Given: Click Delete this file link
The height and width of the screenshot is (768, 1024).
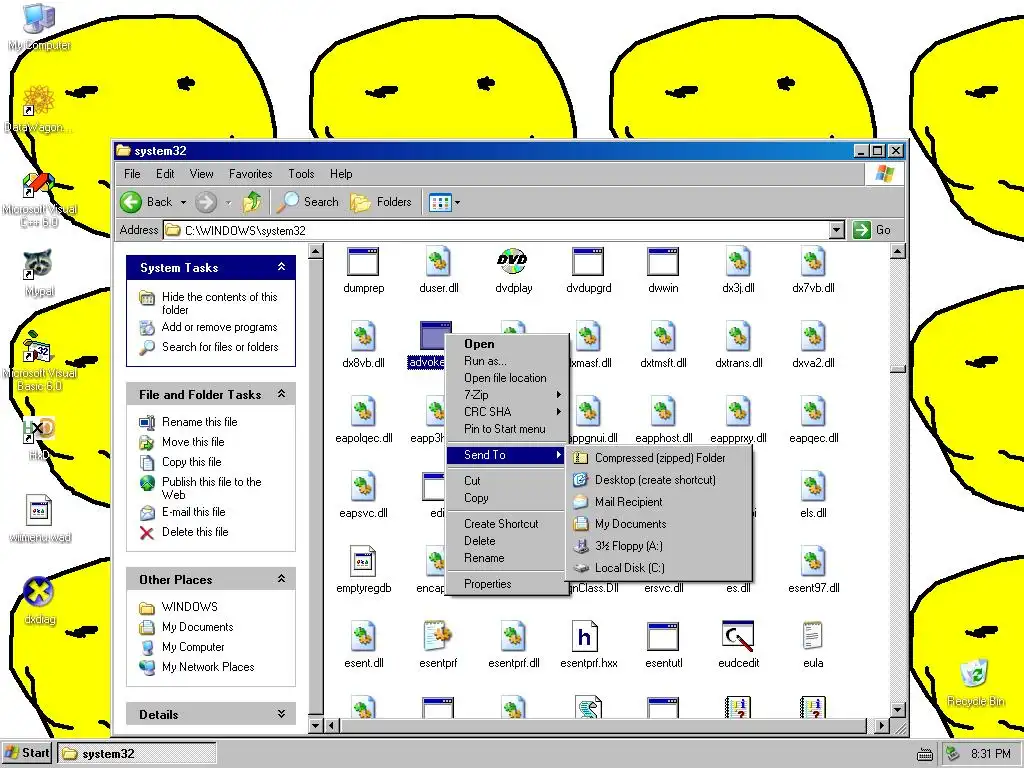Looking at the screenshot, I should pyautogui.click(x=195, y=532).
